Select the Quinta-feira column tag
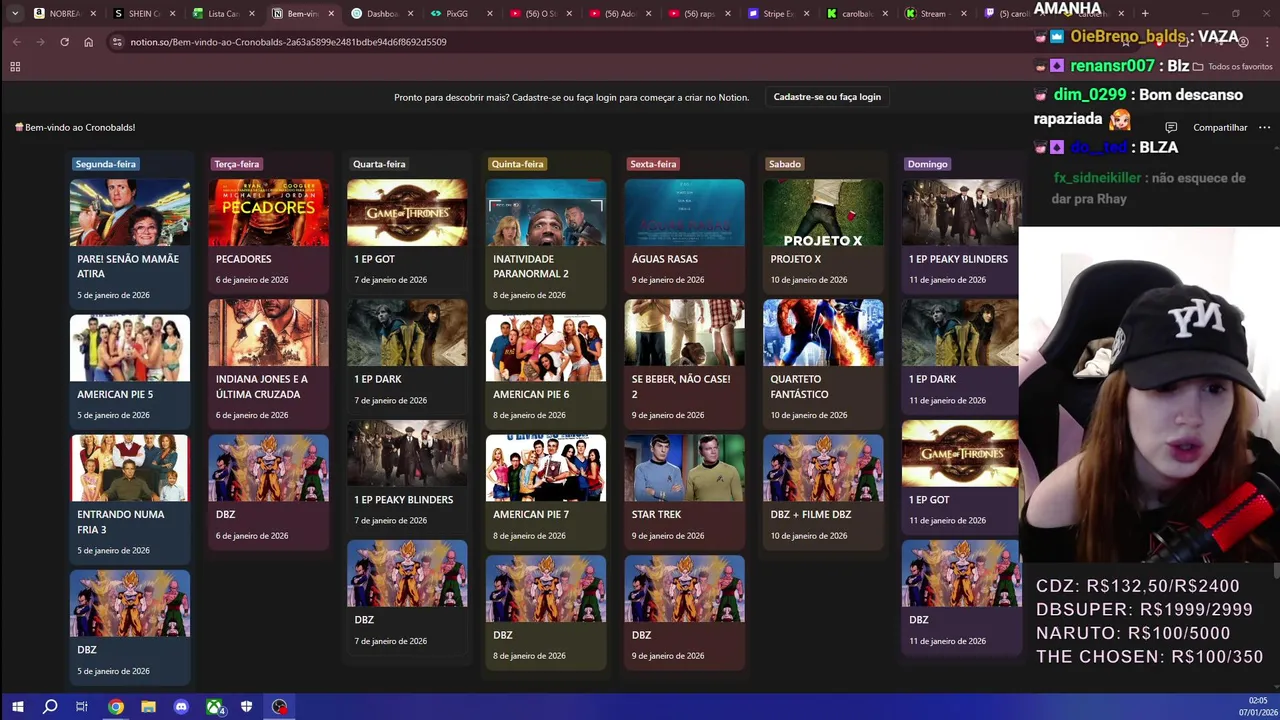Screen dimensions: 1280x720 click(517, 164)
